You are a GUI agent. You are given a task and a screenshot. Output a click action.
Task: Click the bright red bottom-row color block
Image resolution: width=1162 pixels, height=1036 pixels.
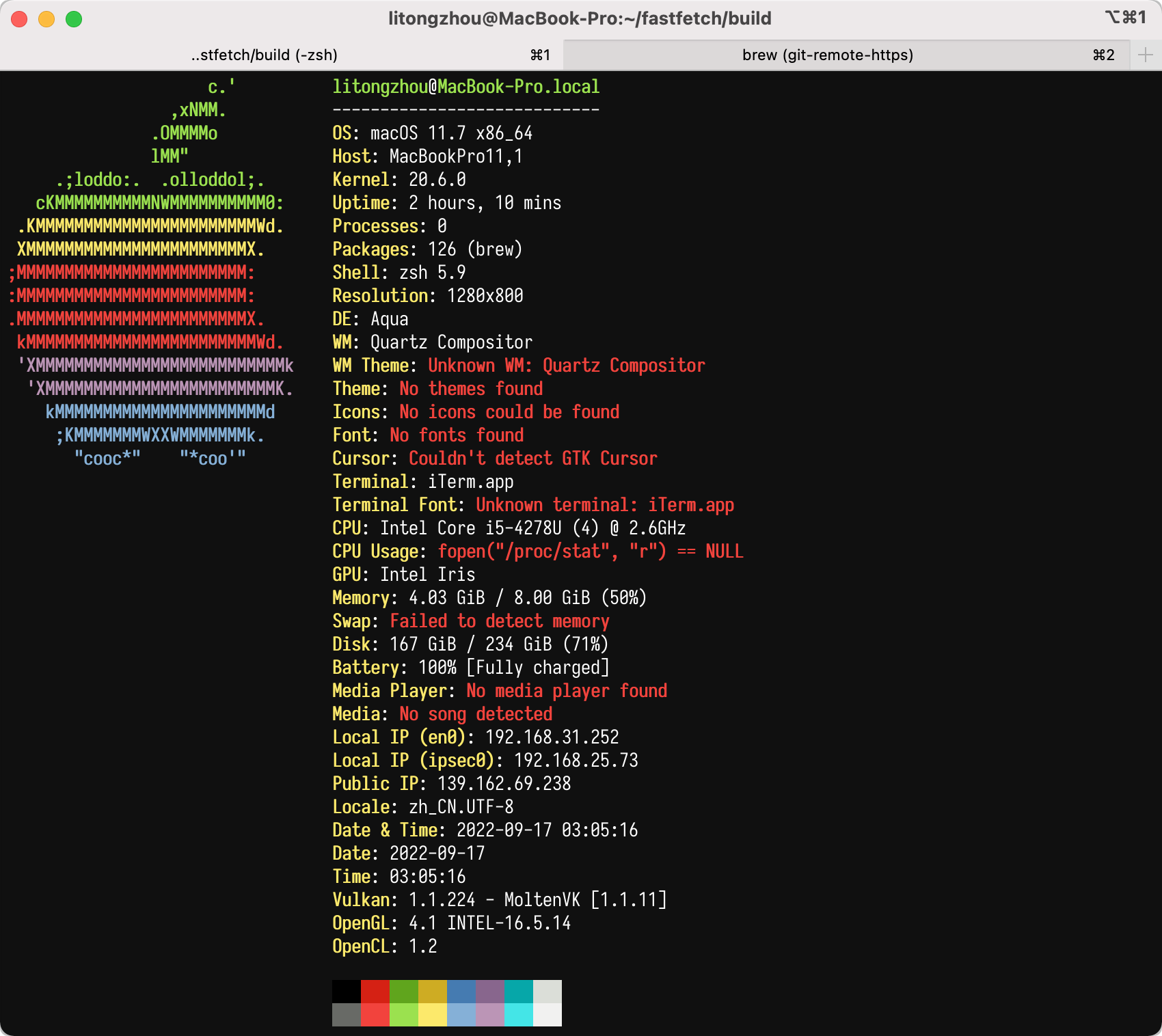[375, 1015]
